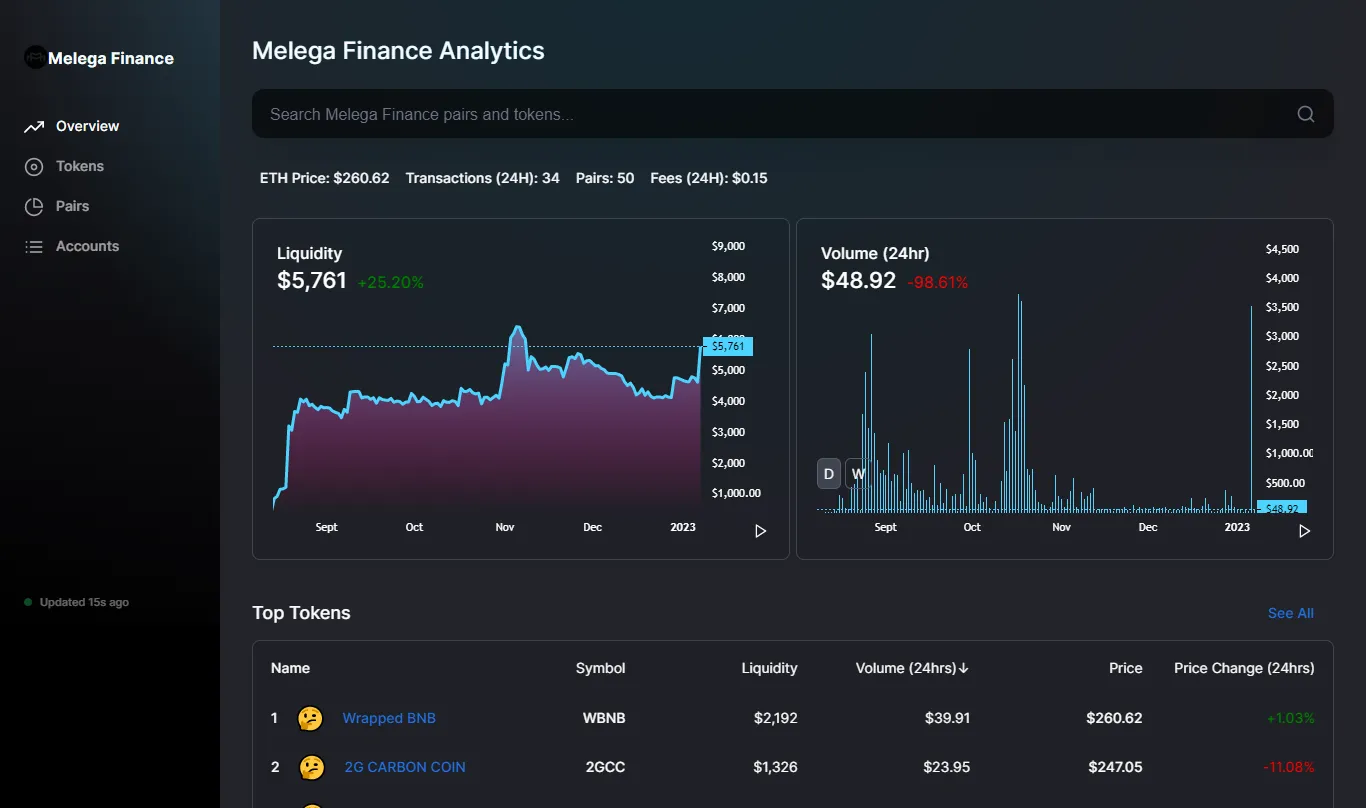Click the $247.05 price value
Screen dimensions: 1366x808
click(x=1116, y=767)
